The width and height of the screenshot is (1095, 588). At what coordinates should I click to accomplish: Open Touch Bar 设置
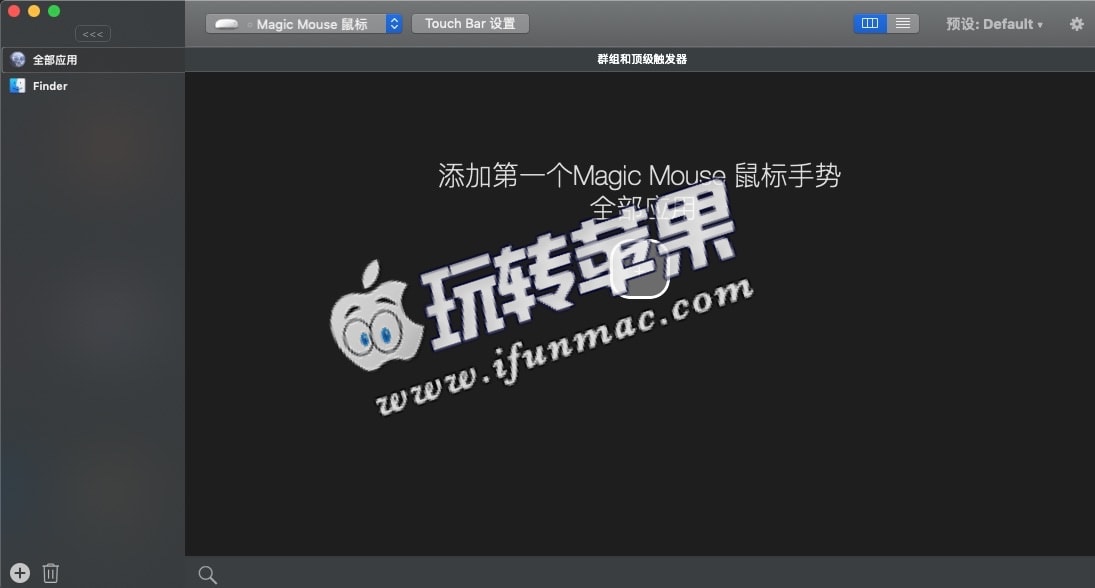point(470,24)
